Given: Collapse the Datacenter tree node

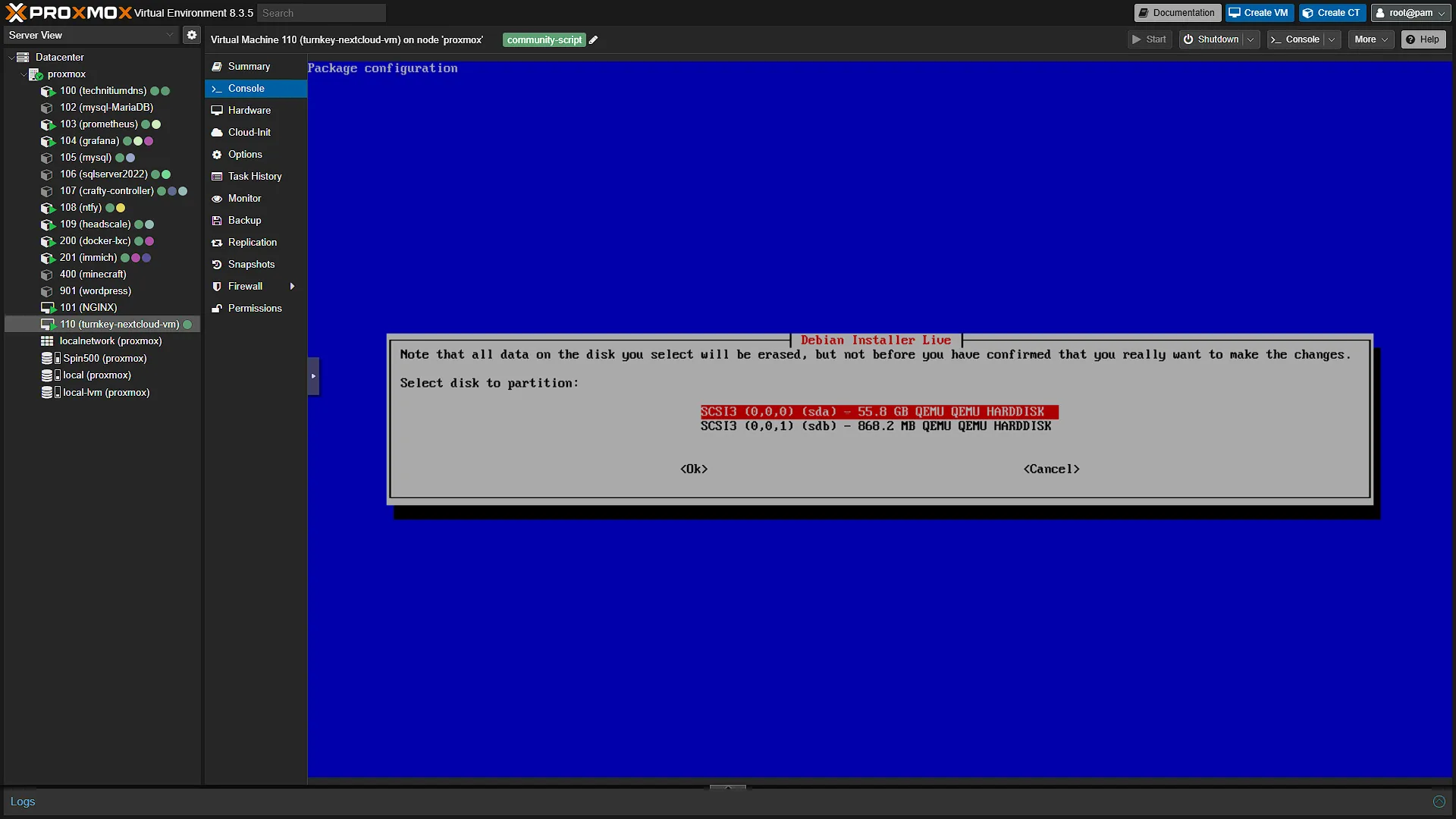Looking at the screenshot, I should click(11, 58).
